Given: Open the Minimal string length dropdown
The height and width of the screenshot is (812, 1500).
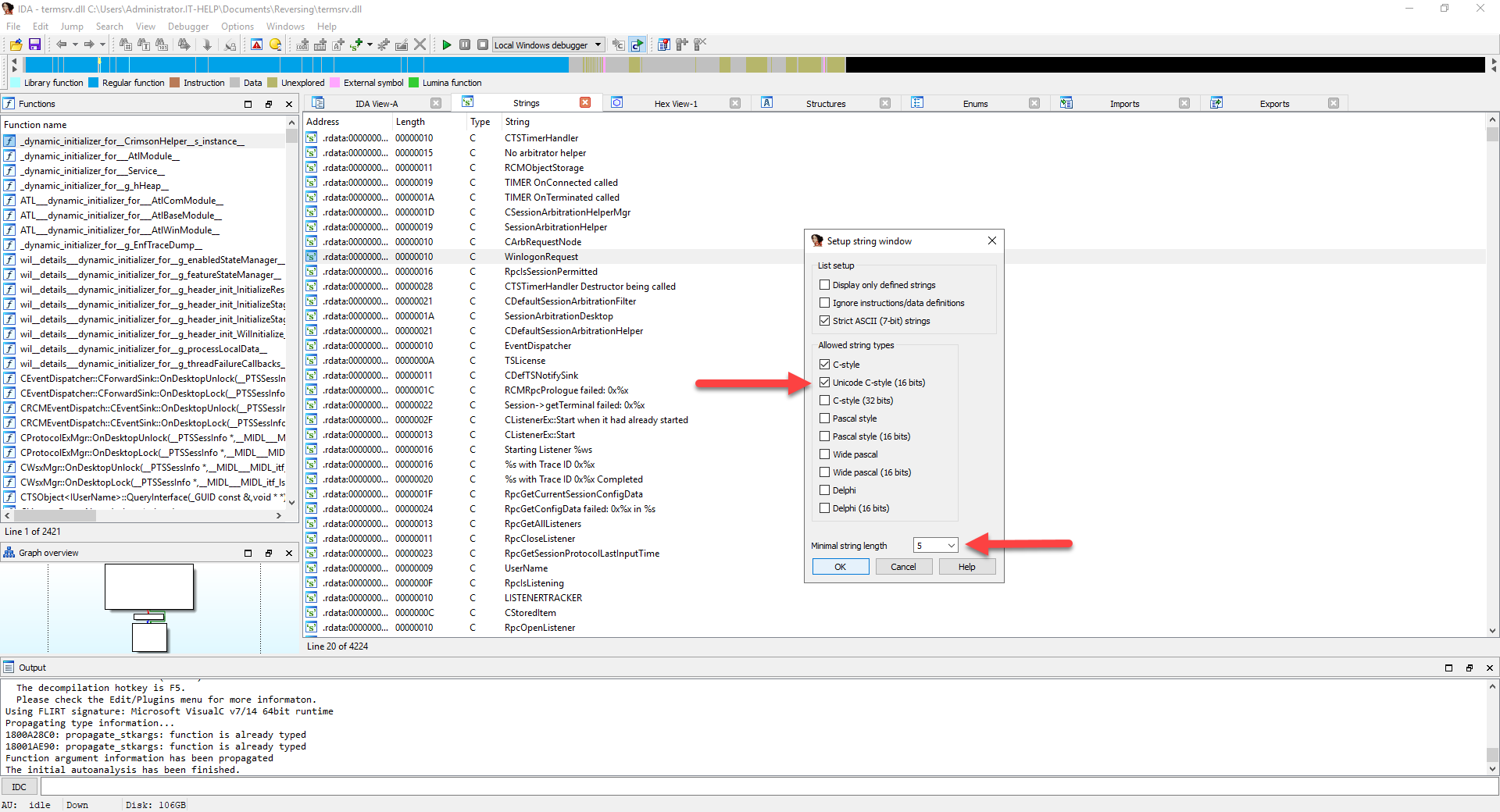Looking at the screenshot, I should (951, 546).
